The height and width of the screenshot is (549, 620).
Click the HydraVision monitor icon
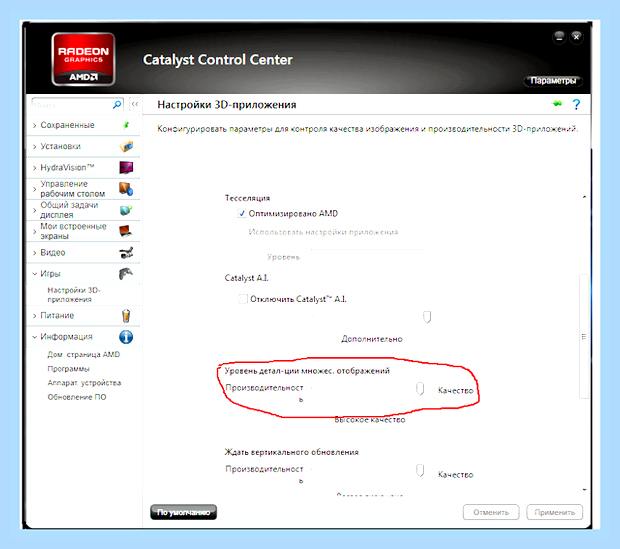126,168
